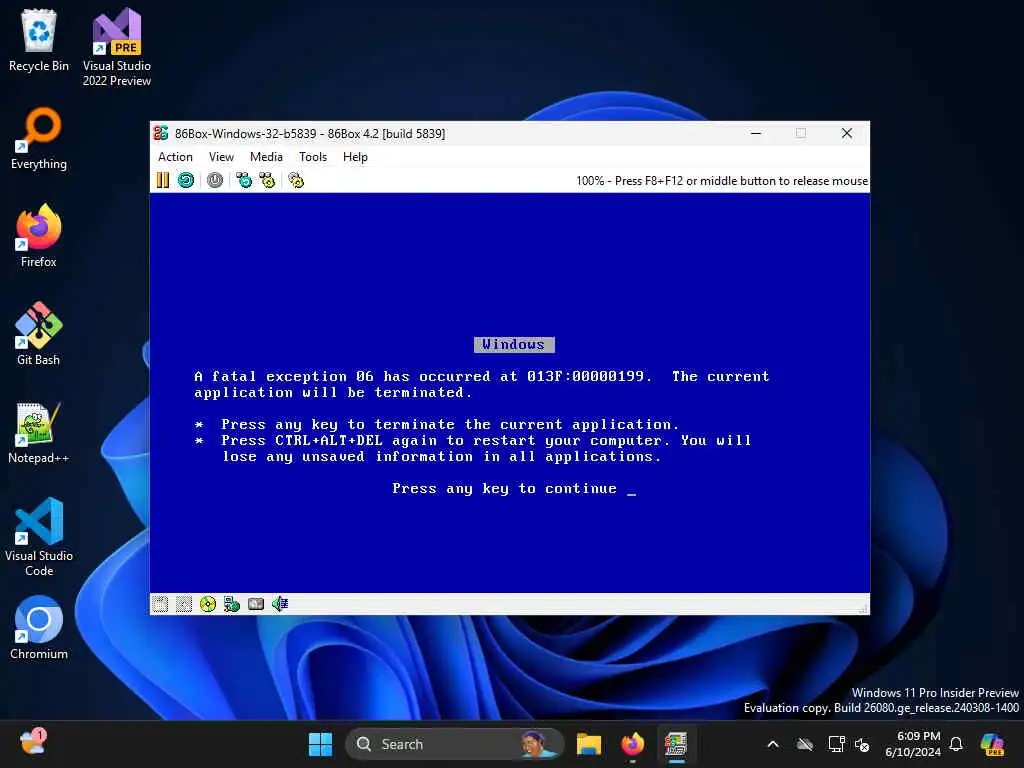Open the widgets weather button
The image size is (1024, 768).
(x=33, y=743)
